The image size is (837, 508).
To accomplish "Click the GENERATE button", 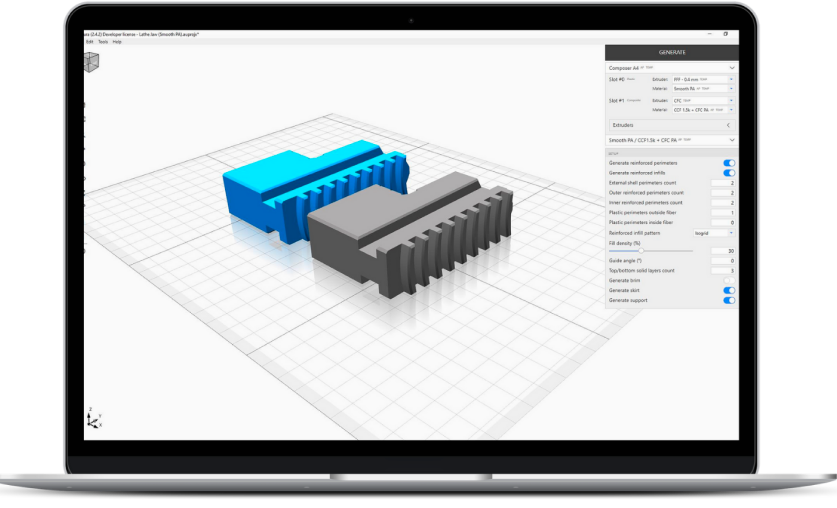I will (672, 52).
